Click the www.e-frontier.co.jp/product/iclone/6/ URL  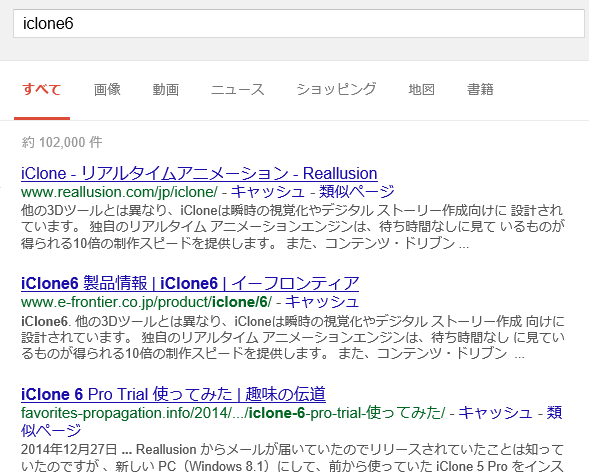pos(146,302)
